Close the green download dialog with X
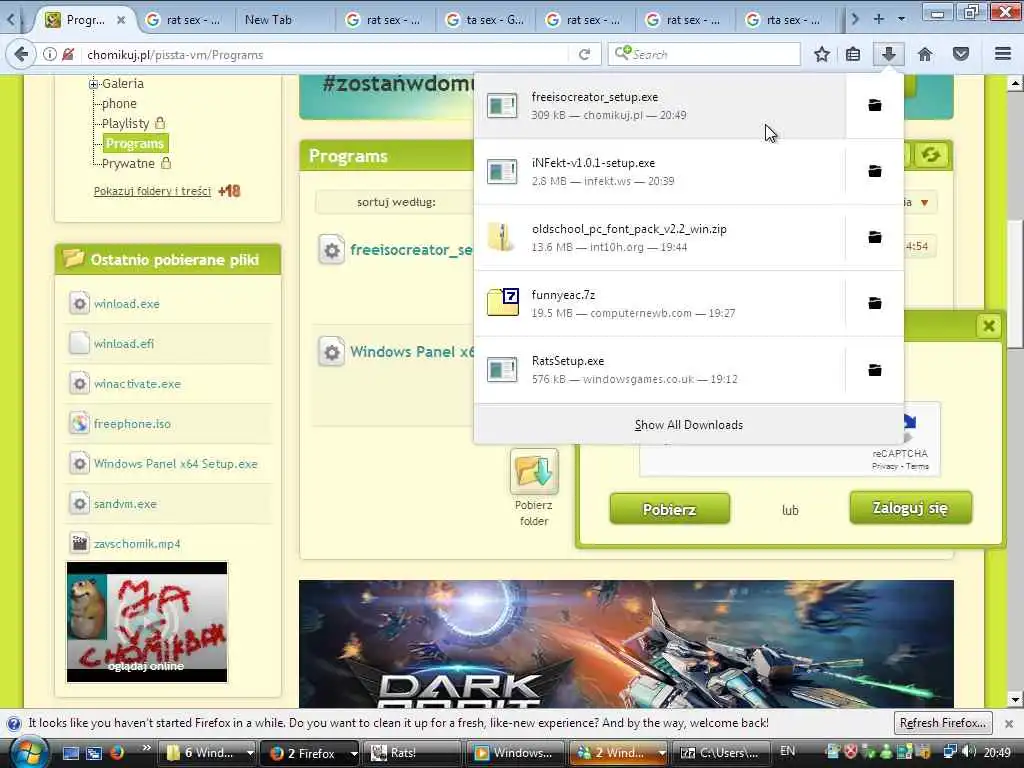 coord(989,326)
